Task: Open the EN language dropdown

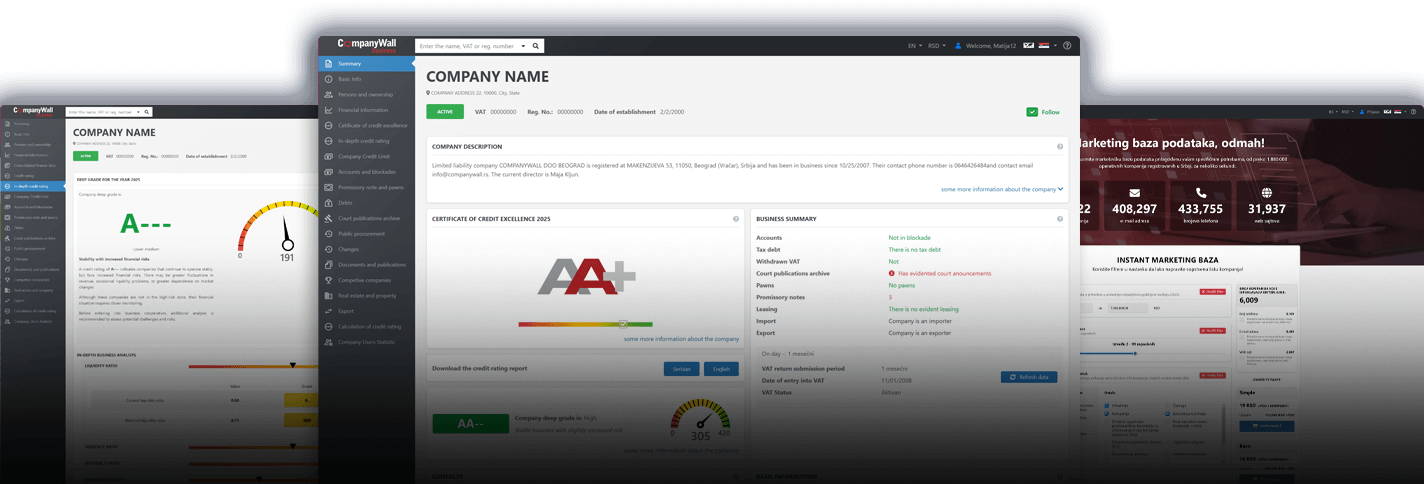Action: pos(914,46)
